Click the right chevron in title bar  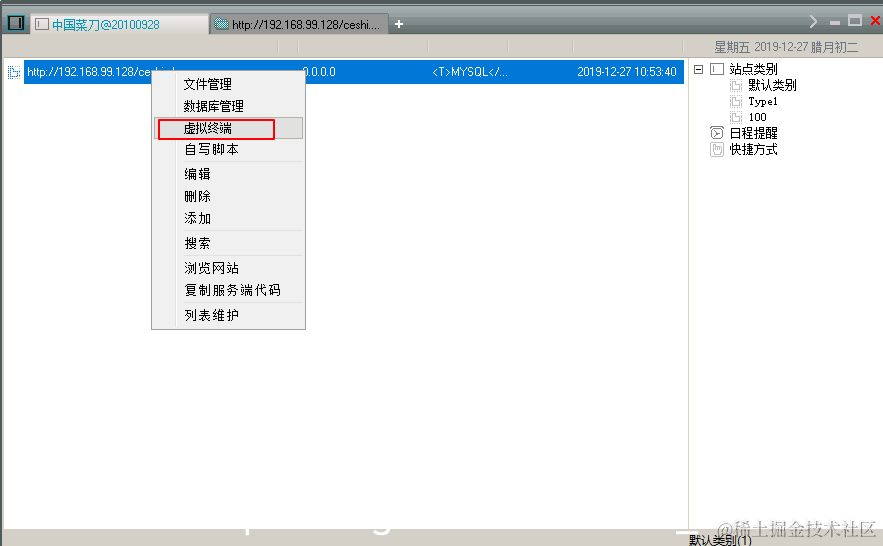[x=813, y=21]
